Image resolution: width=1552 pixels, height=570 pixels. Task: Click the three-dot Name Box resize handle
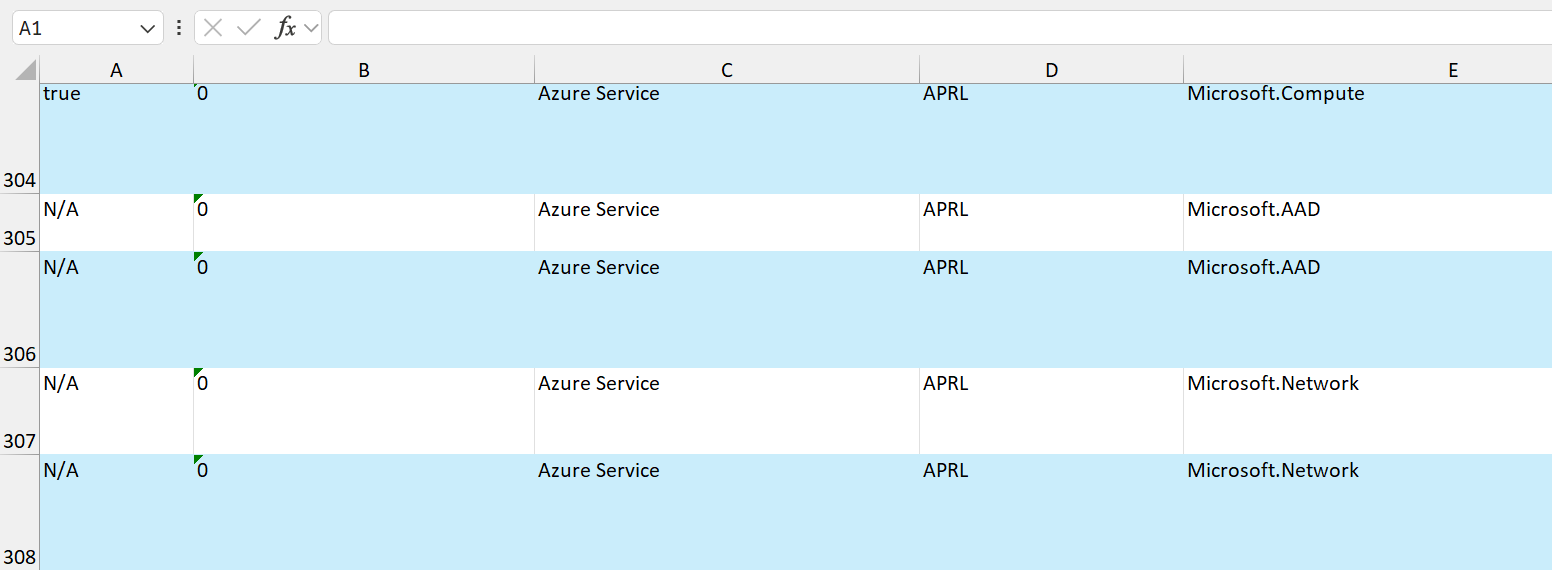click(x=179, y=28)
